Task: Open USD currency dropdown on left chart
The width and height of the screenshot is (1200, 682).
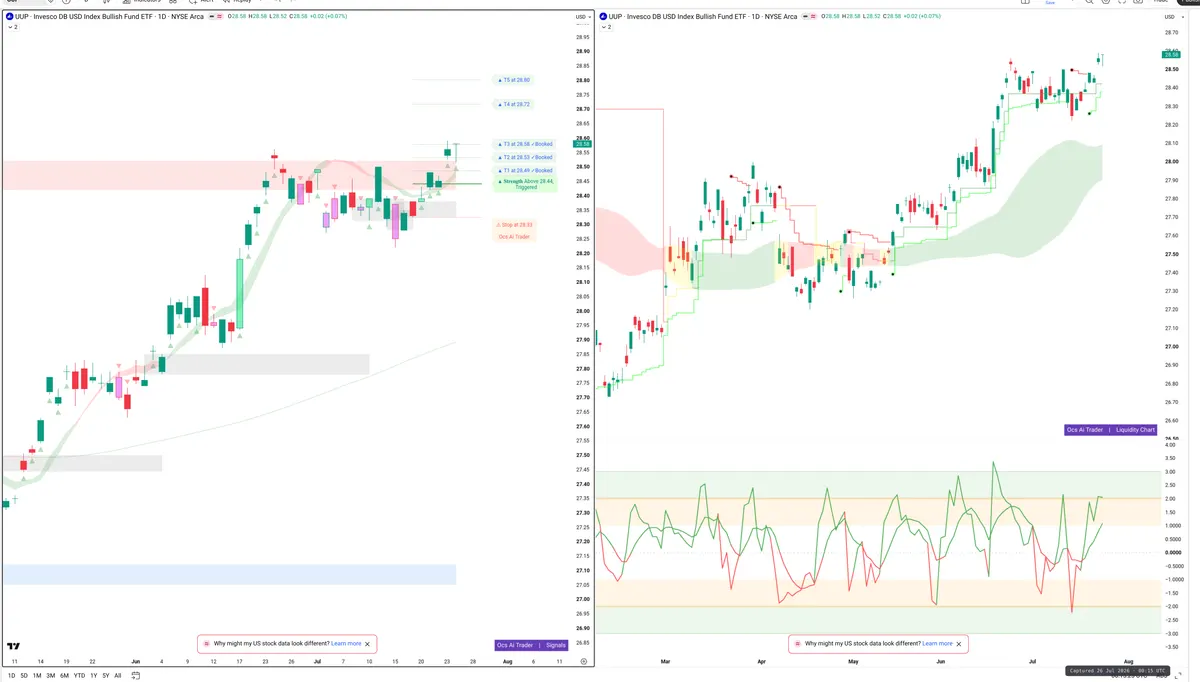Action: pyautogui.click(x=582, y=17)
